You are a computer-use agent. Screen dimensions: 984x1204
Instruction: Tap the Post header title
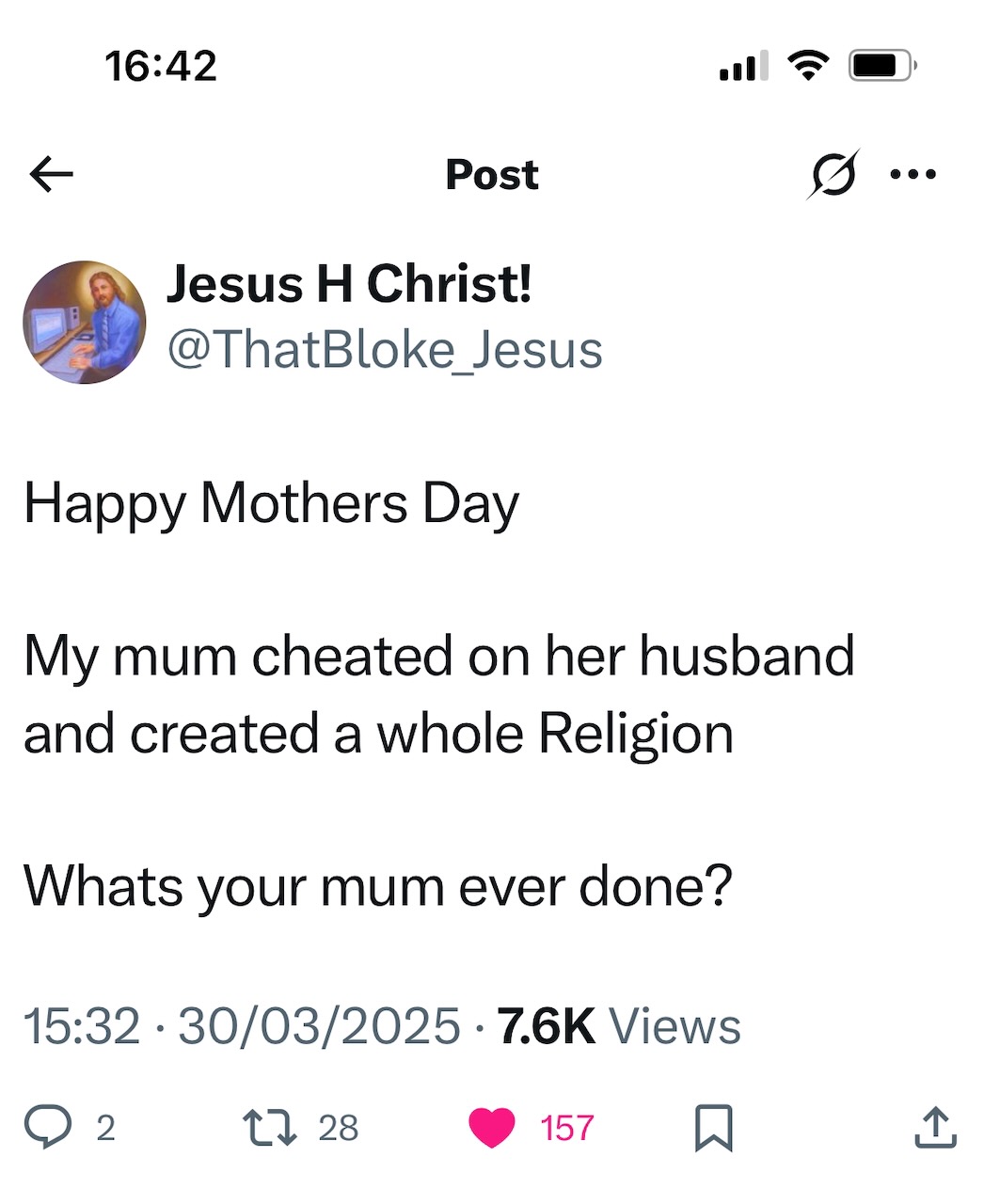[x=492, y=174]
